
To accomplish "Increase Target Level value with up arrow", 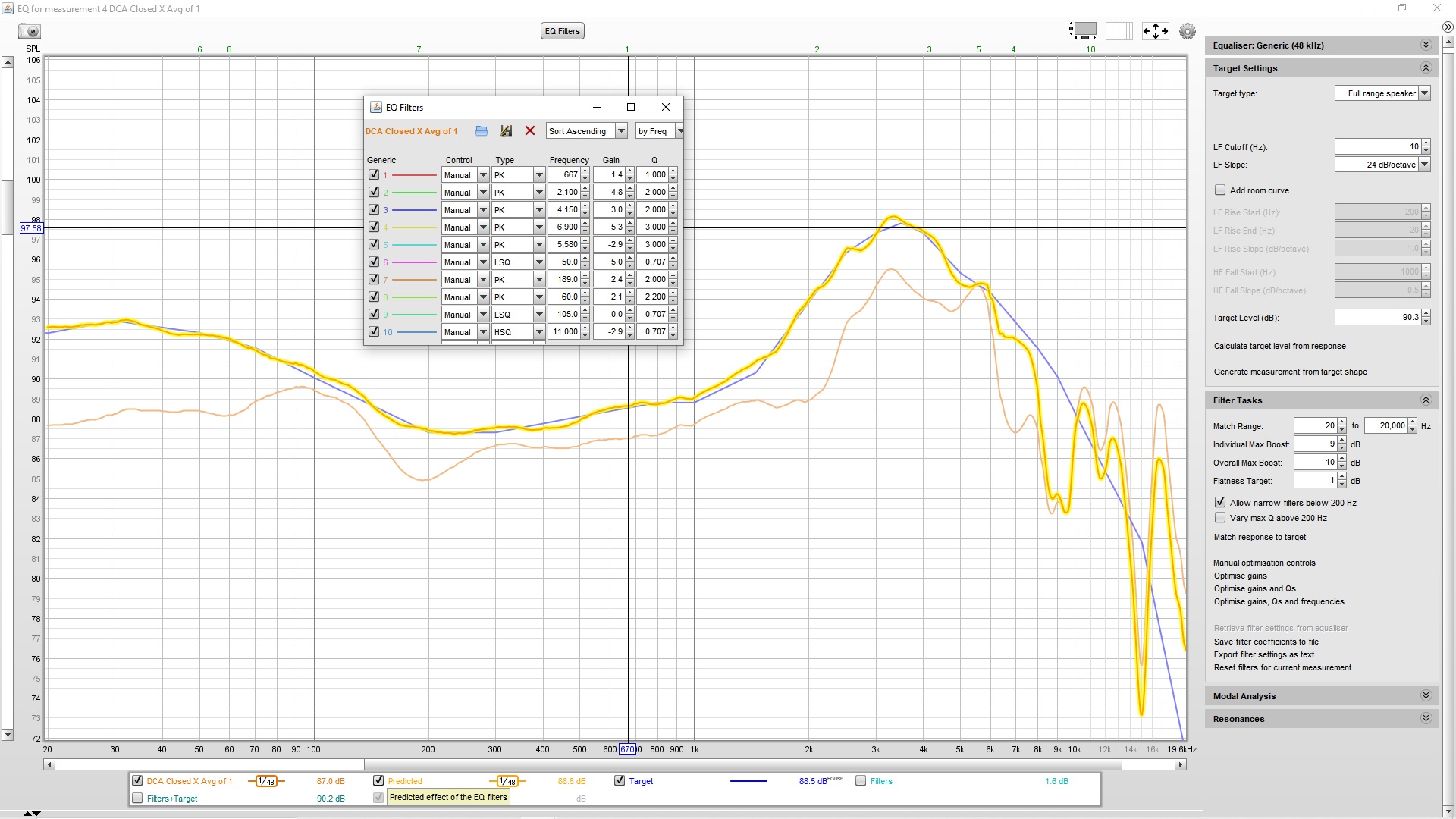I will pyautogui.click(x=1426, y=314).
